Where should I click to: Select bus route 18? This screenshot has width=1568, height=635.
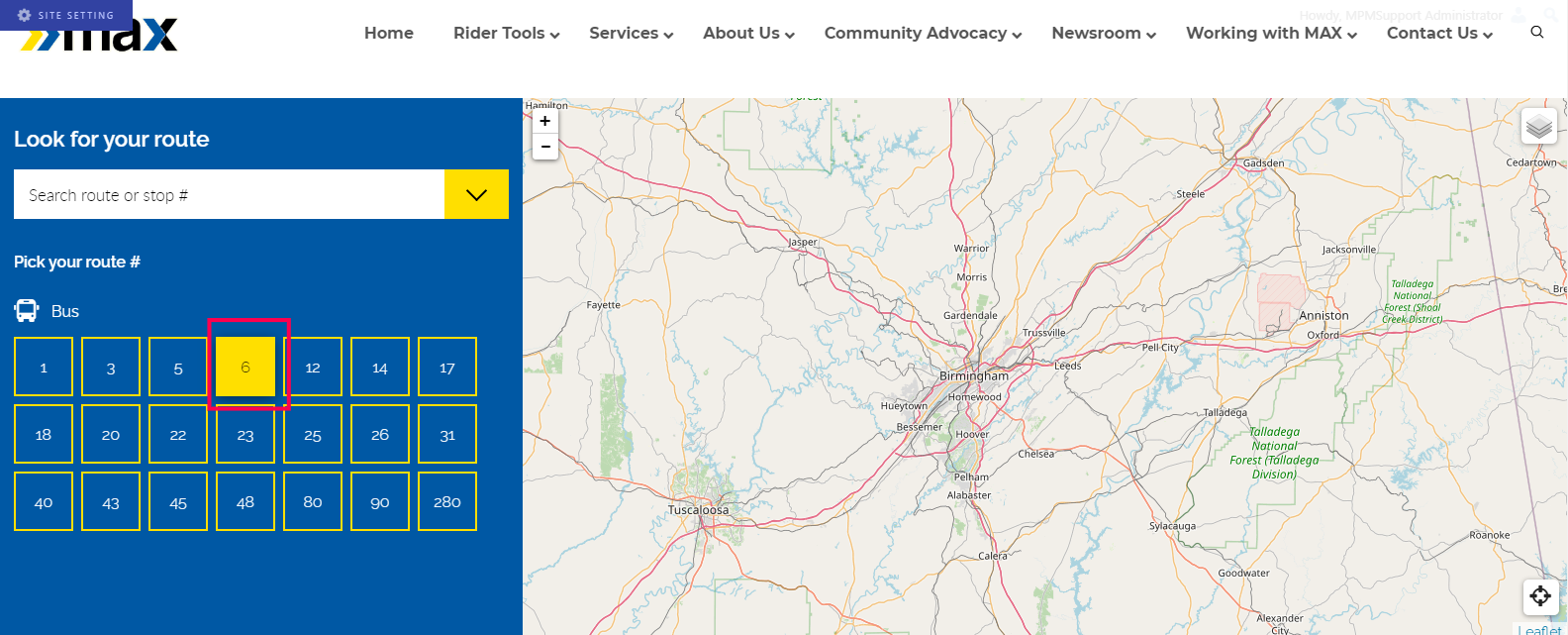[44, 434]
